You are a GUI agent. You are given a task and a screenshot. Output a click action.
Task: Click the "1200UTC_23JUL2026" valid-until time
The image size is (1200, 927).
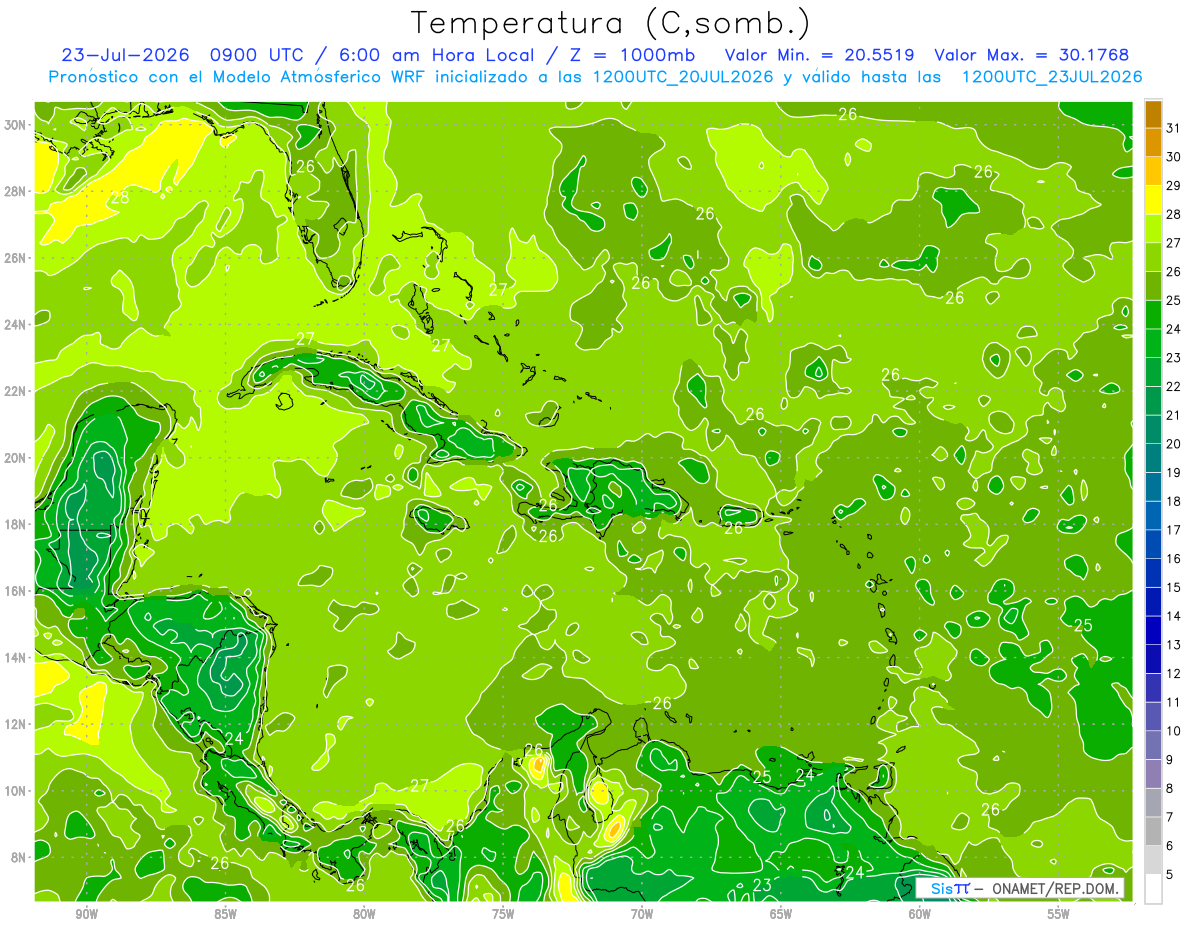click(1052, 77)
